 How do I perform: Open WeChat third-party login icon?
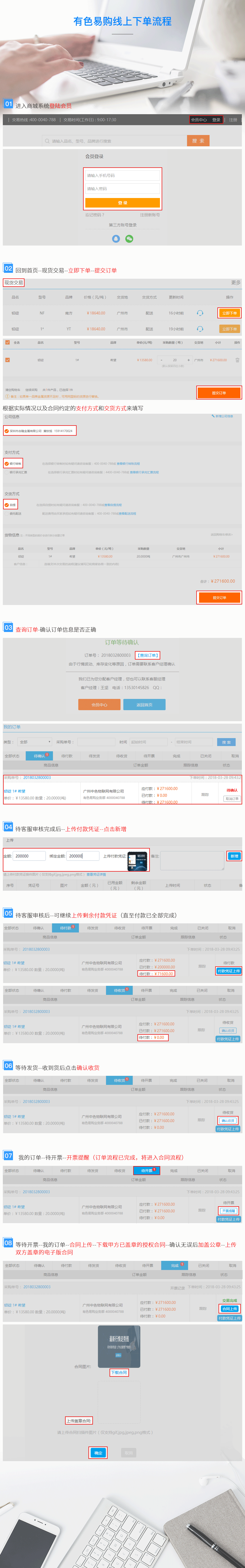tap(129, 239)
